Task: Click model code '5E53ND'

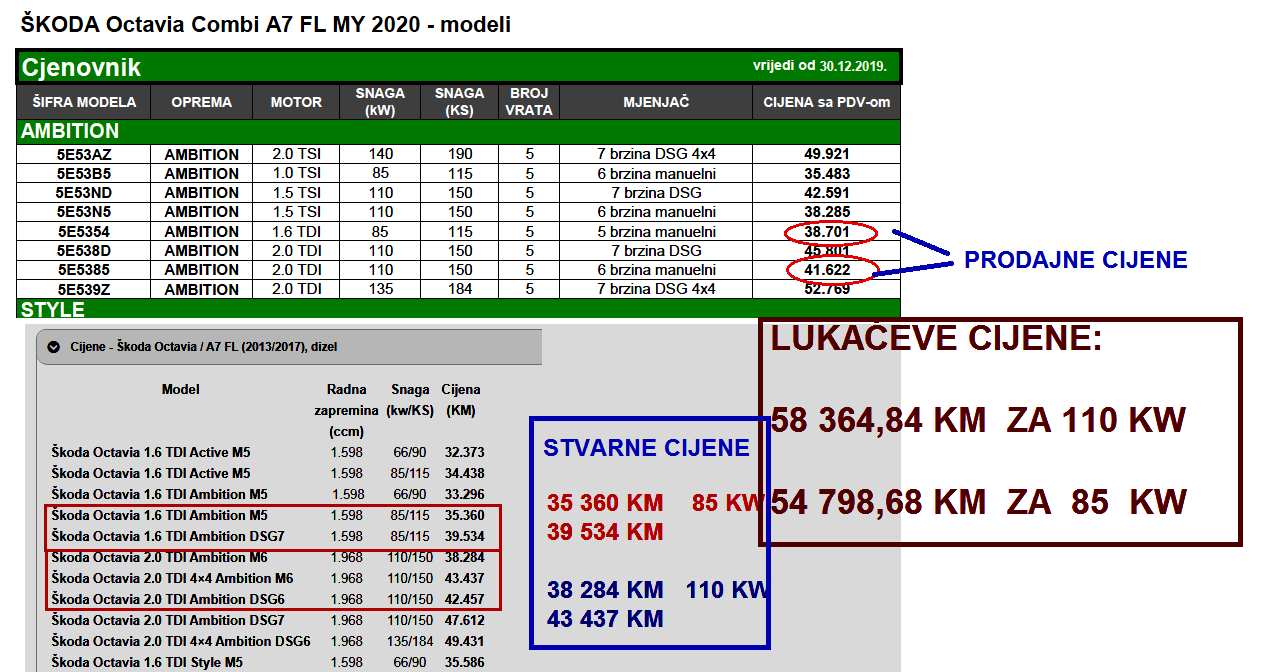Action: [x=84, y=192]
